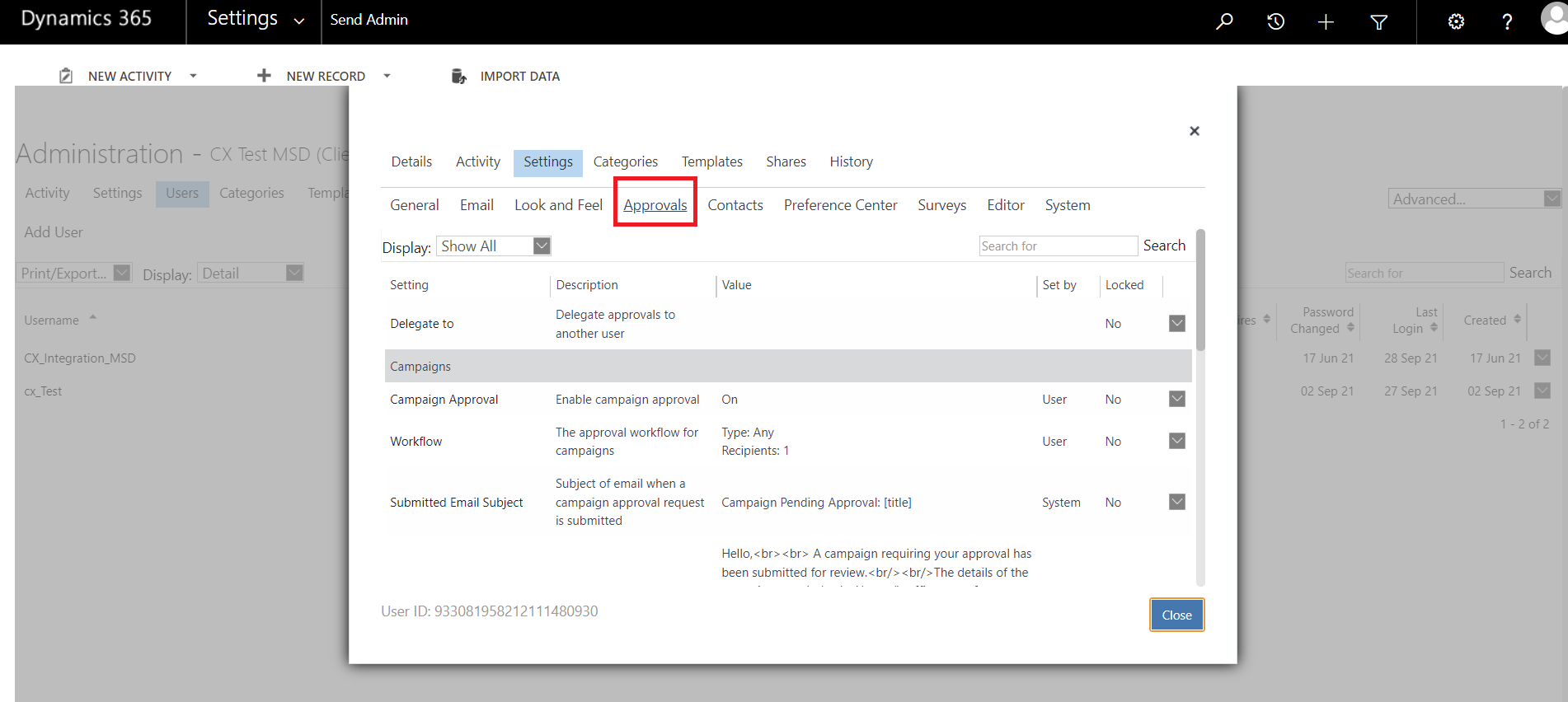Image resolution: width=1568 pixels, height=702 pixels.
Task: Sort by Password Changed column
Action: coord(1322,321)
